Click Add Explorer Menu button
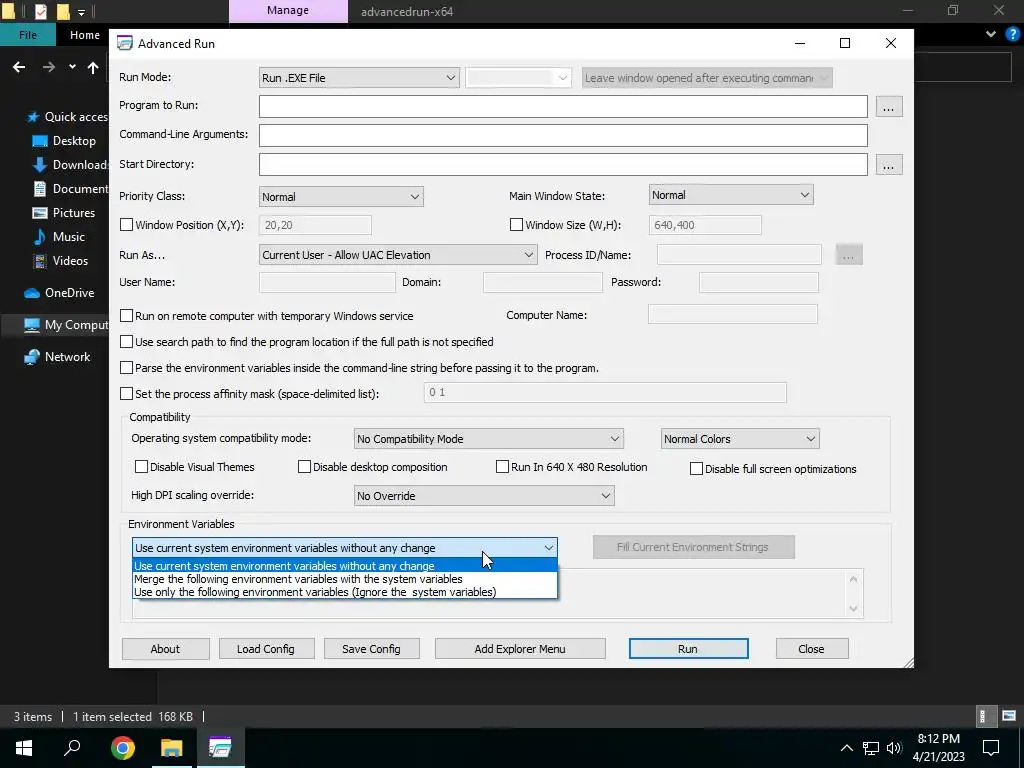 [520, 648]
